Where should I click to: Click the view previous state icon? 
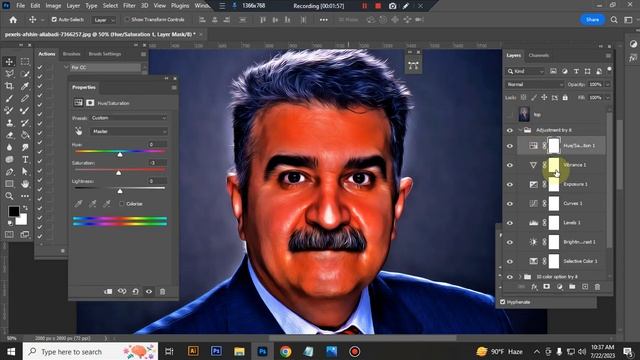pyautogui.click(x=122, y=291)
